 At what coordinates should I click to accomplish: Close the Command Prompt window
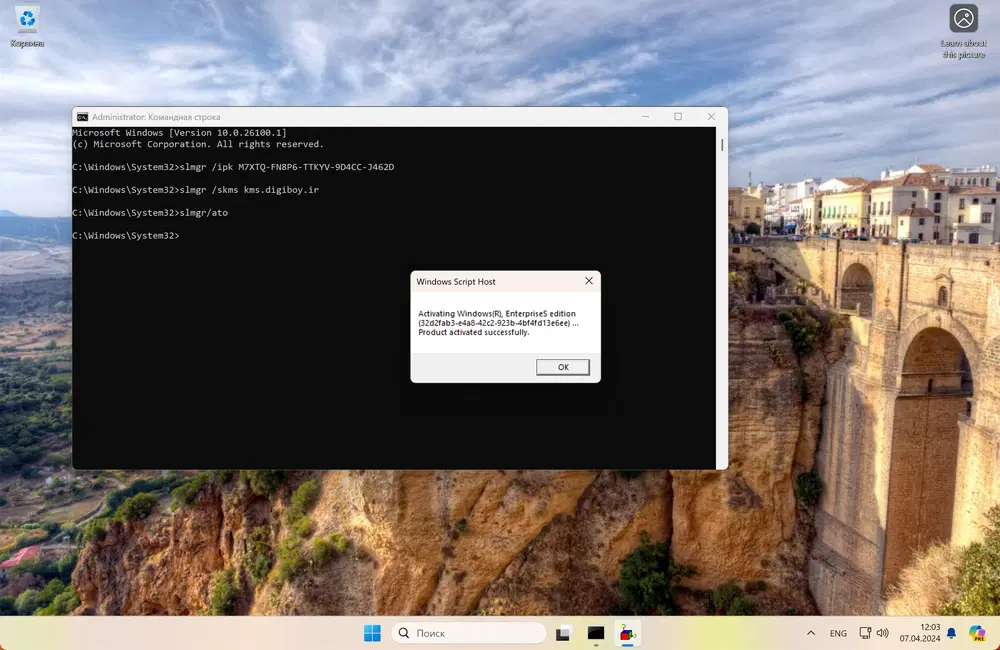(711, 117)
